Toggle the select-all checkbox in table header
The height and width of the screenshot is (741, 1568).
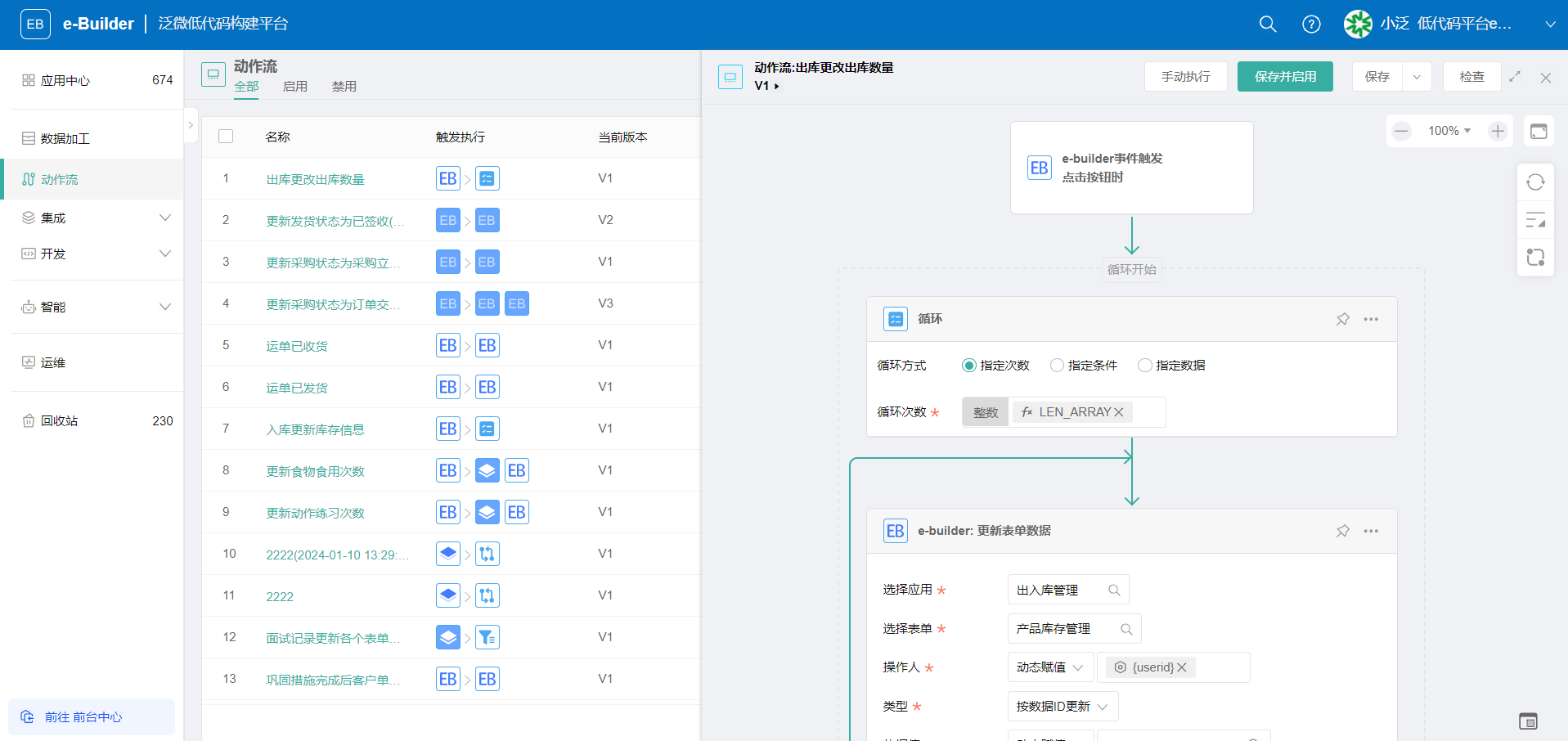click(226, 137)
